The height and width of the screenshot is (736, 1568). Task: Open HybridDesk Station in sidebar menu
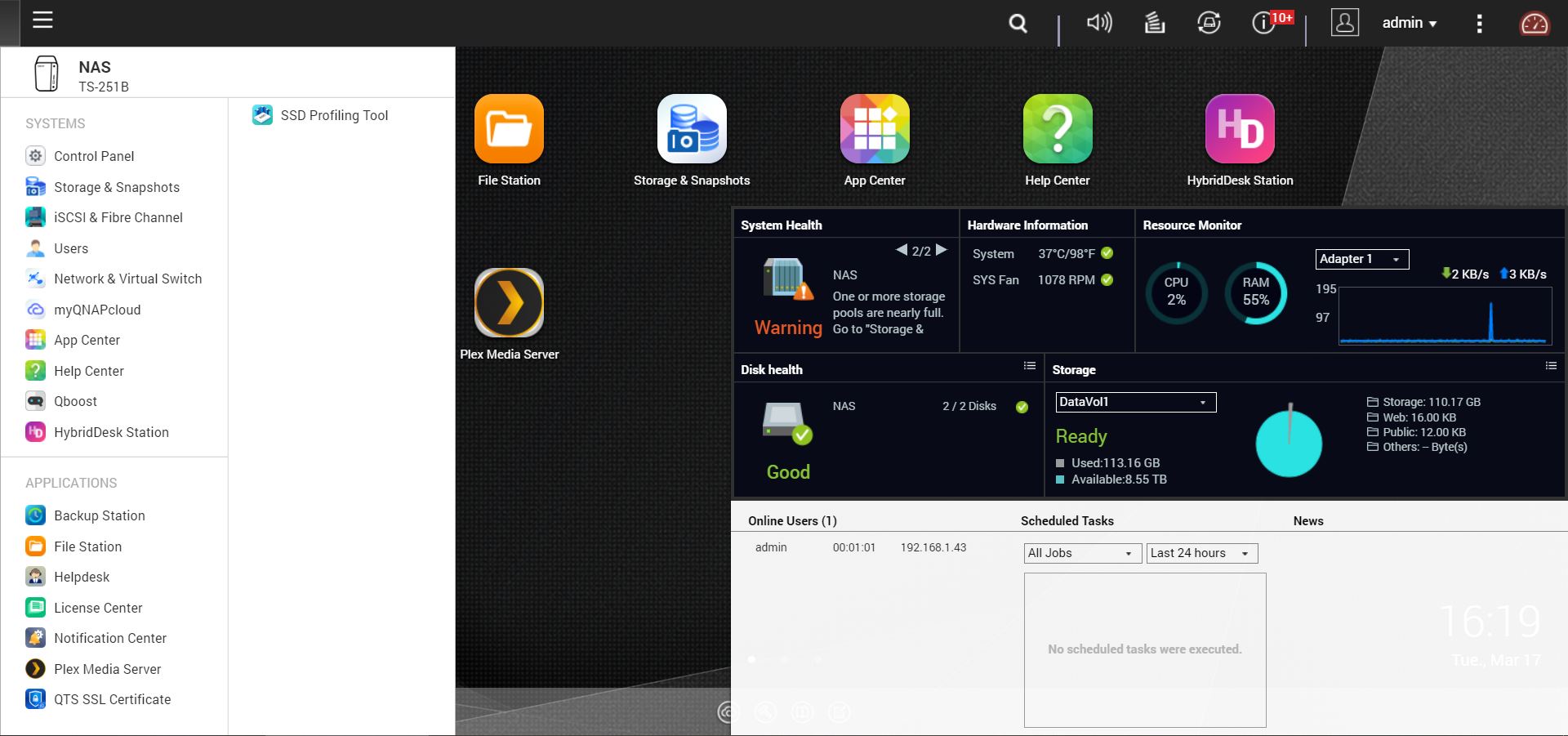click(x=97, y=432)
